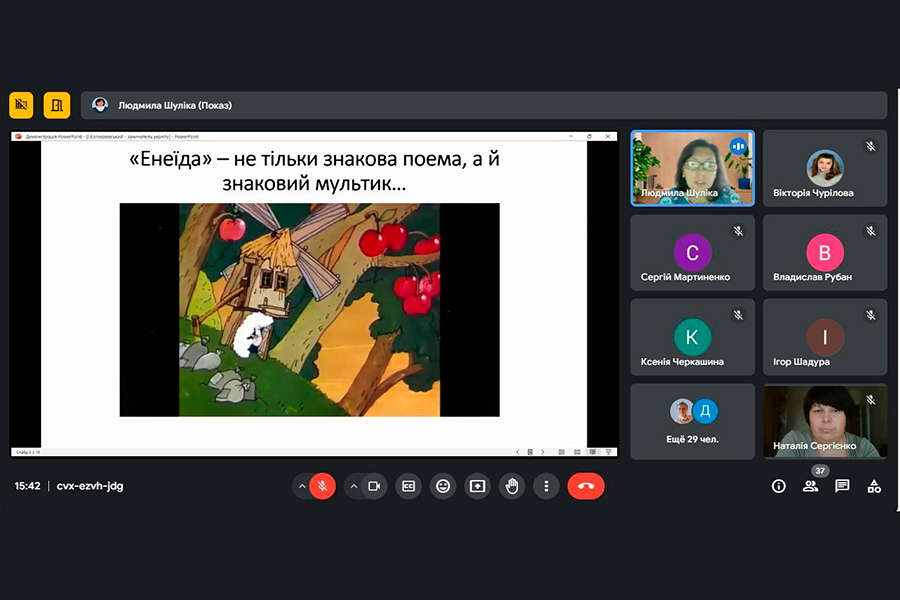The width and height of the screenshot is (900, 600).
Task: Click previous slide arrow in PowerPoint status bar
Action: 518,452
